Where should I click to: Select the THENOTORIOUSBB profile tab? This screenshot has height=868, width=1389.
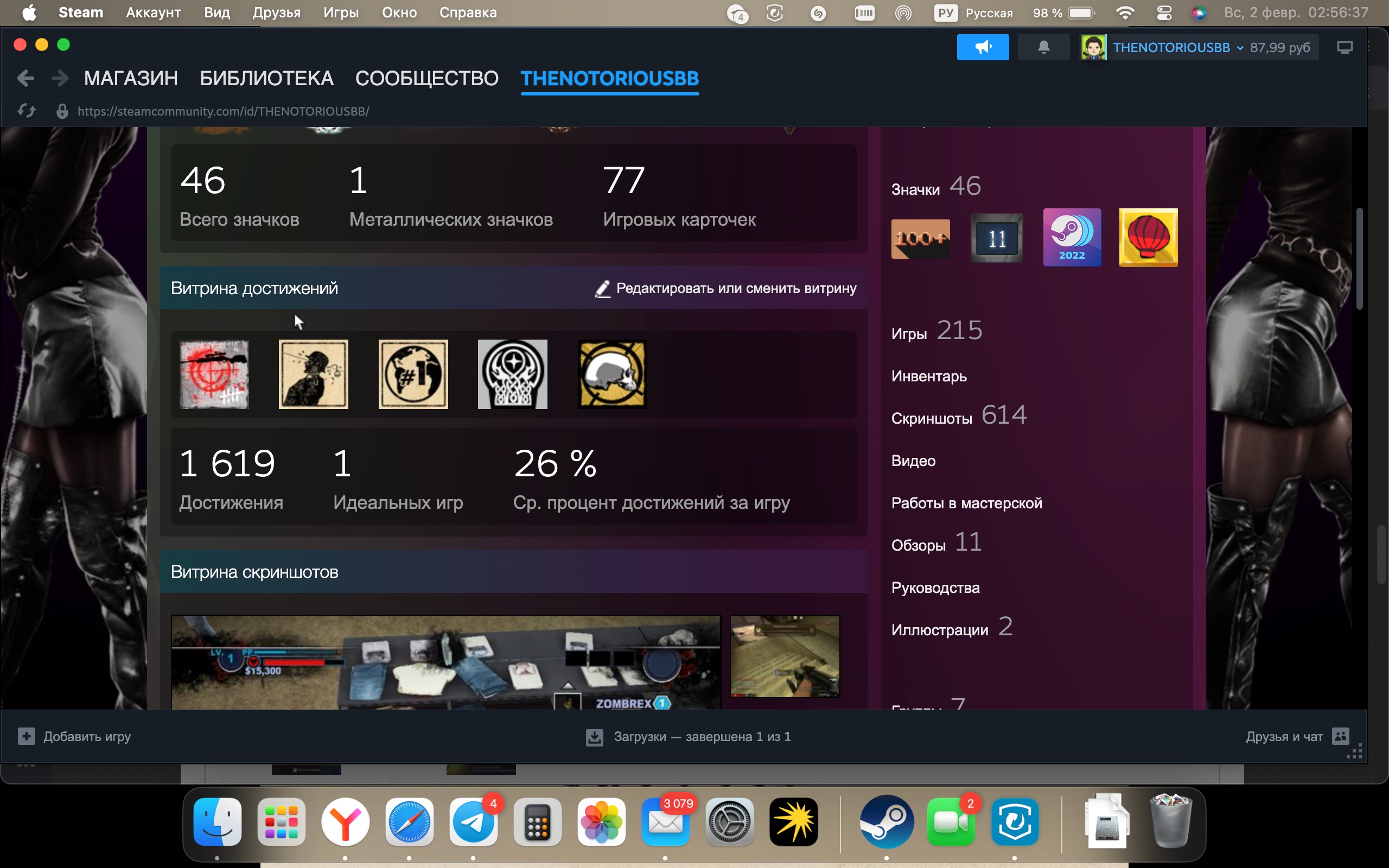pos(609,78)
